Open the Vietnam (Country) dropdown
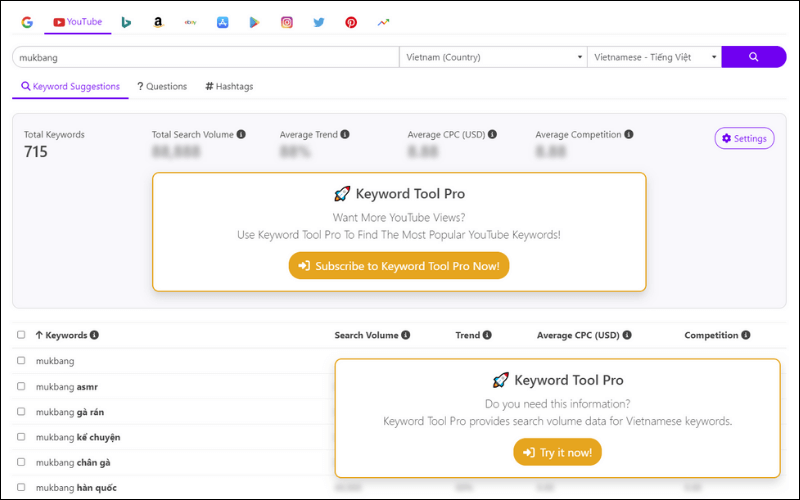Screen dimensions: 800x500 tap(493, 57)
